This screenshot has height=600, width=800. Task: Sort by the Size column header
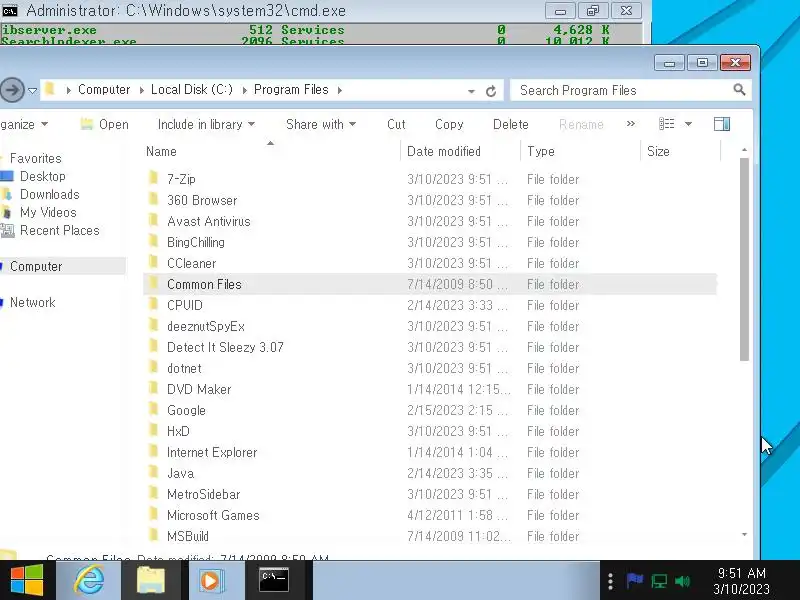coord(658,152)
